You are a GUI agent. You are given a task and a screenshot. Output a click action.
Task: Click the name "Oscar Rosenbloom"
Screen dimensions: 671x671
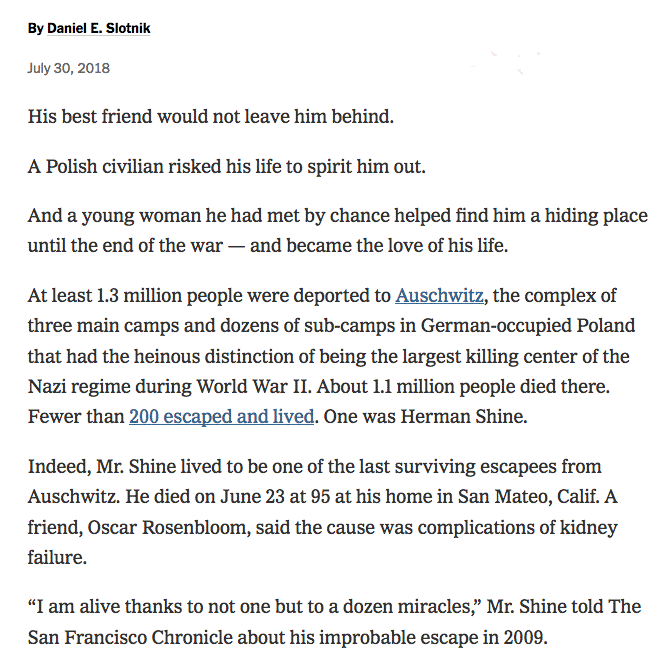click(x=162, y=527)
